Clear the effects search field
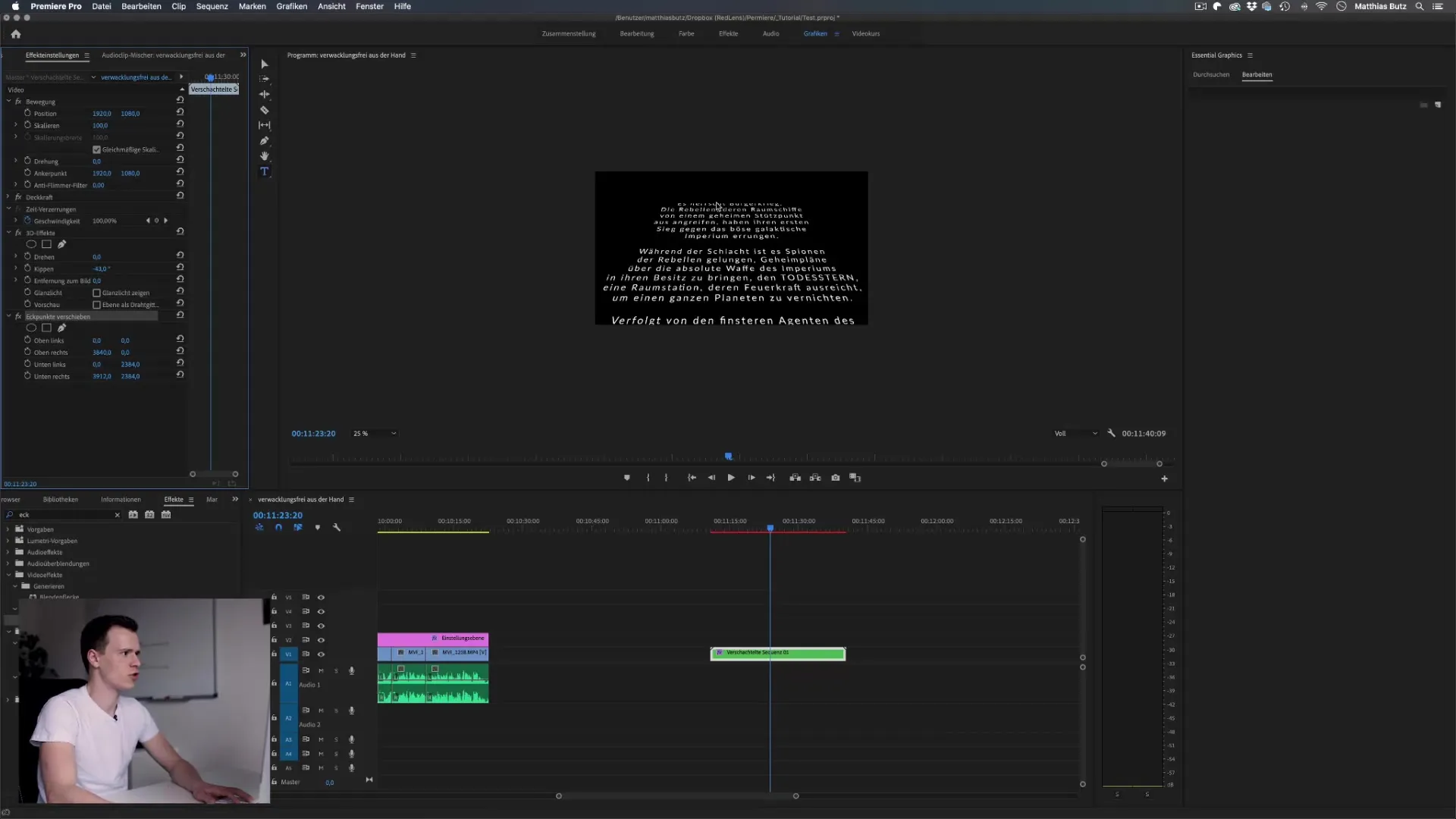Screen dimensions: 1456x819 coord(118,515)
